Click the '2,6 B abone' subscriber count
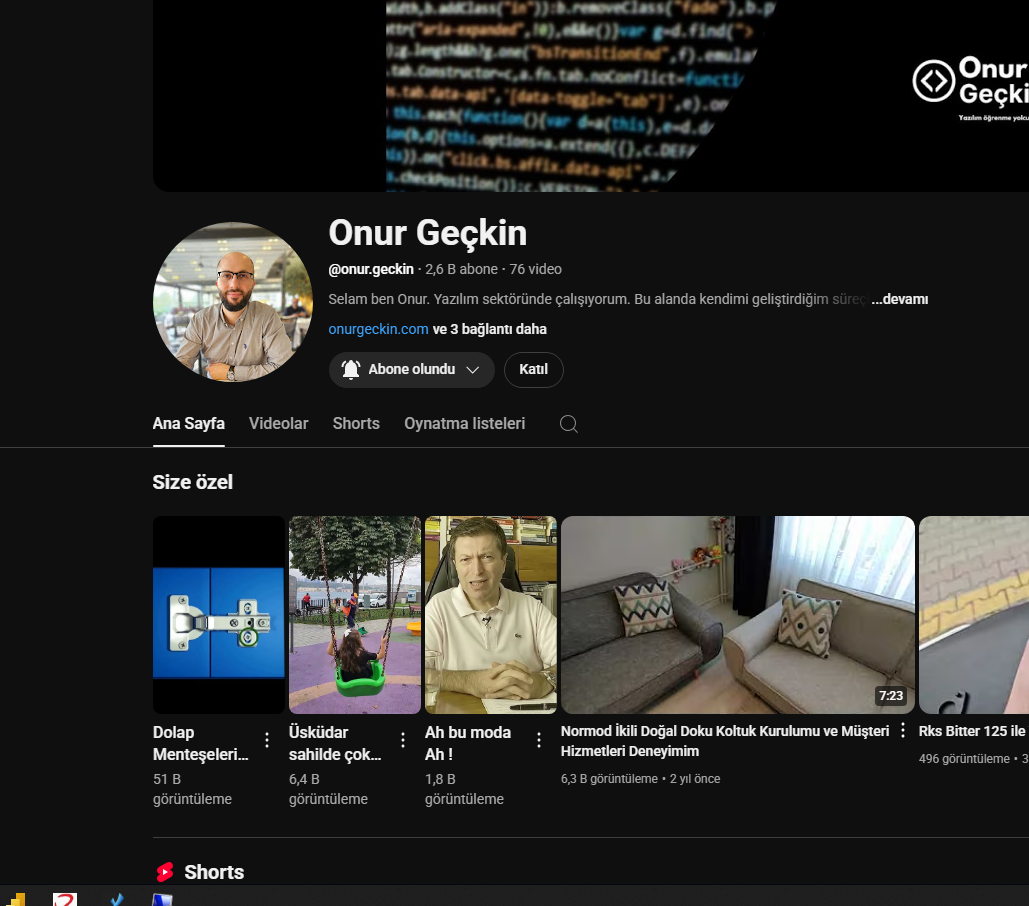The image size is (1029, 906). [x=461, y=269]
